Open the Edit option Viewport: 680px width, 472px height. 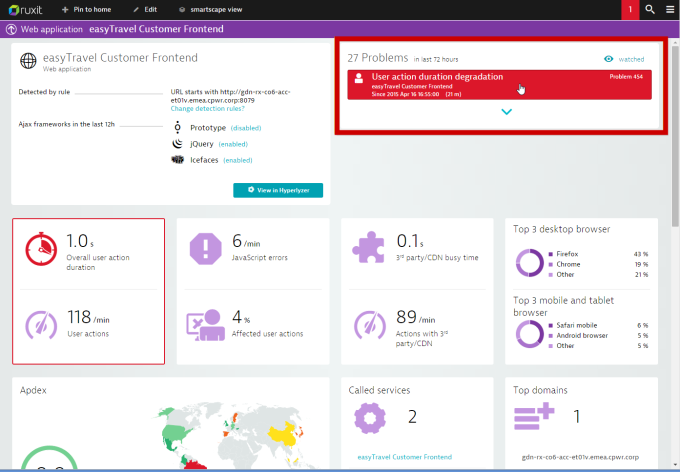click(x=145, y=10)
